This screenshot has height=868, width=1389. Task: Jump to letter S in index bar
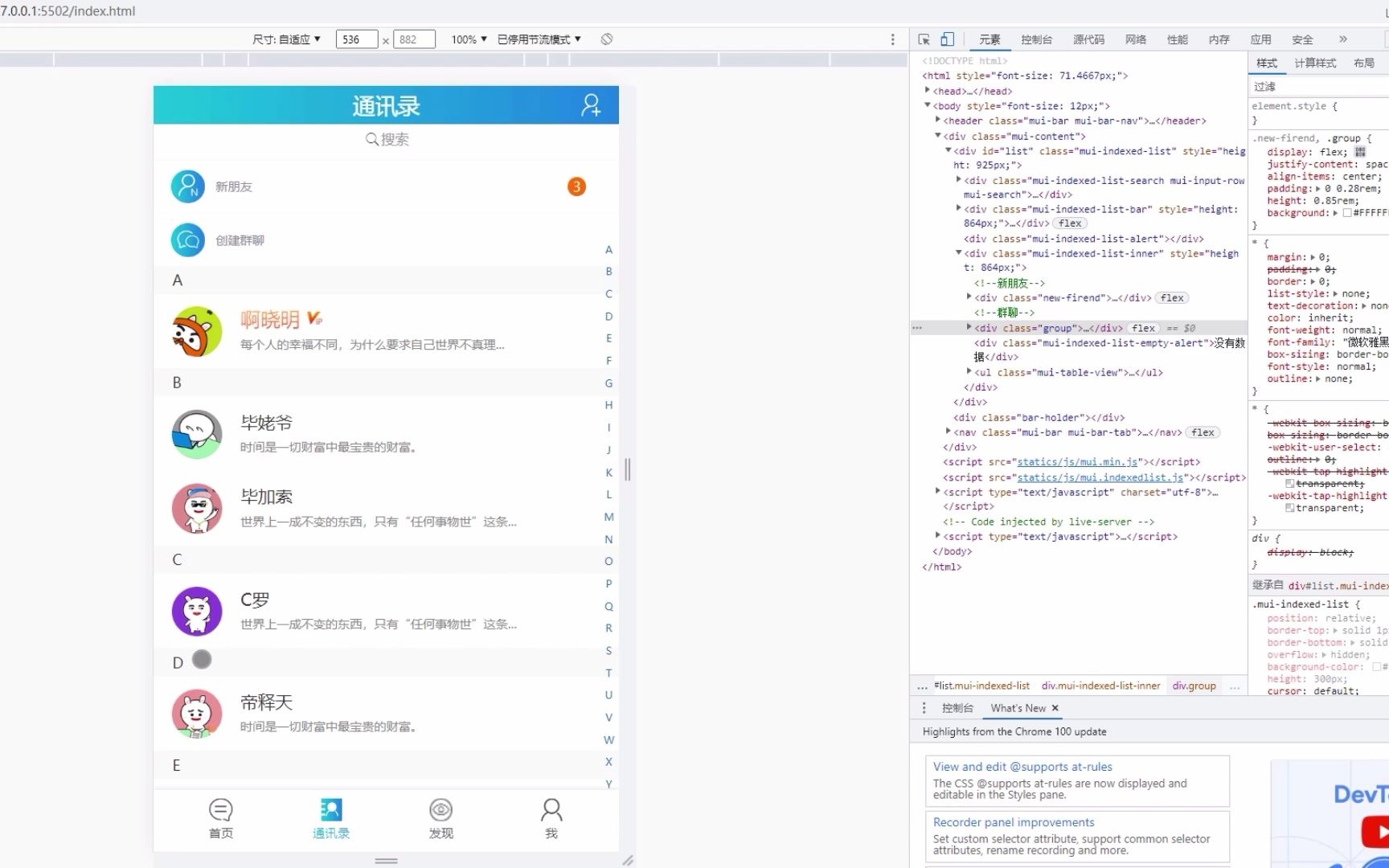[608, 650]
